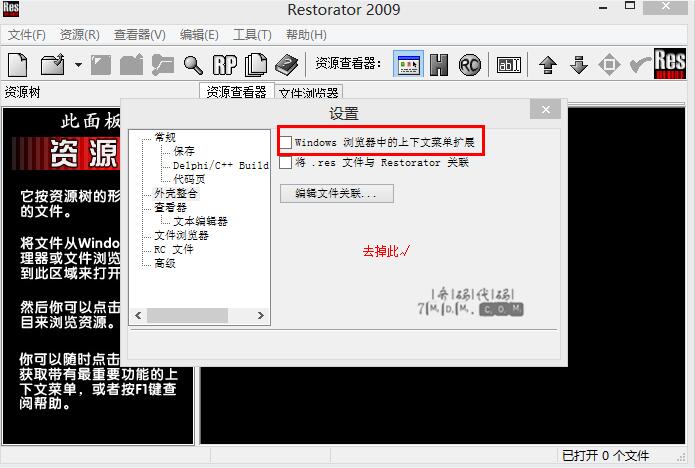Minimize the Restorator 2009 window
Screen dimensions: 695x468
(603, 7)
